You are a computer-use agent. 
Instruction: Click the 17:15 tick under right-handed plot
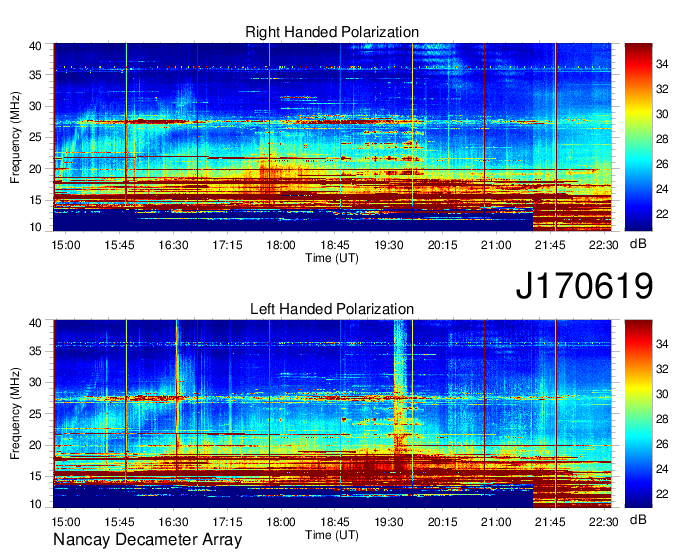227,245
